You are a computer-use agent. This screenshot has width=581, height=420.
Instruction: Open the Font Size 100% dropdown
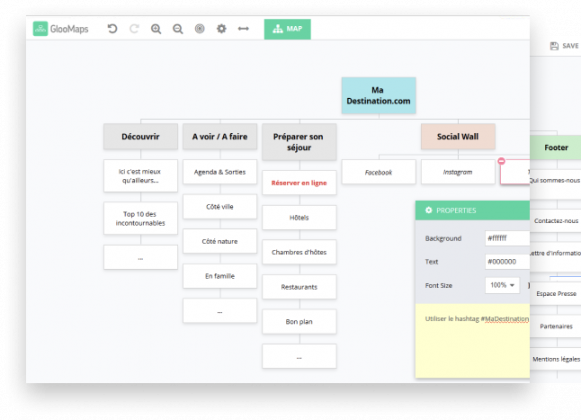502,285
